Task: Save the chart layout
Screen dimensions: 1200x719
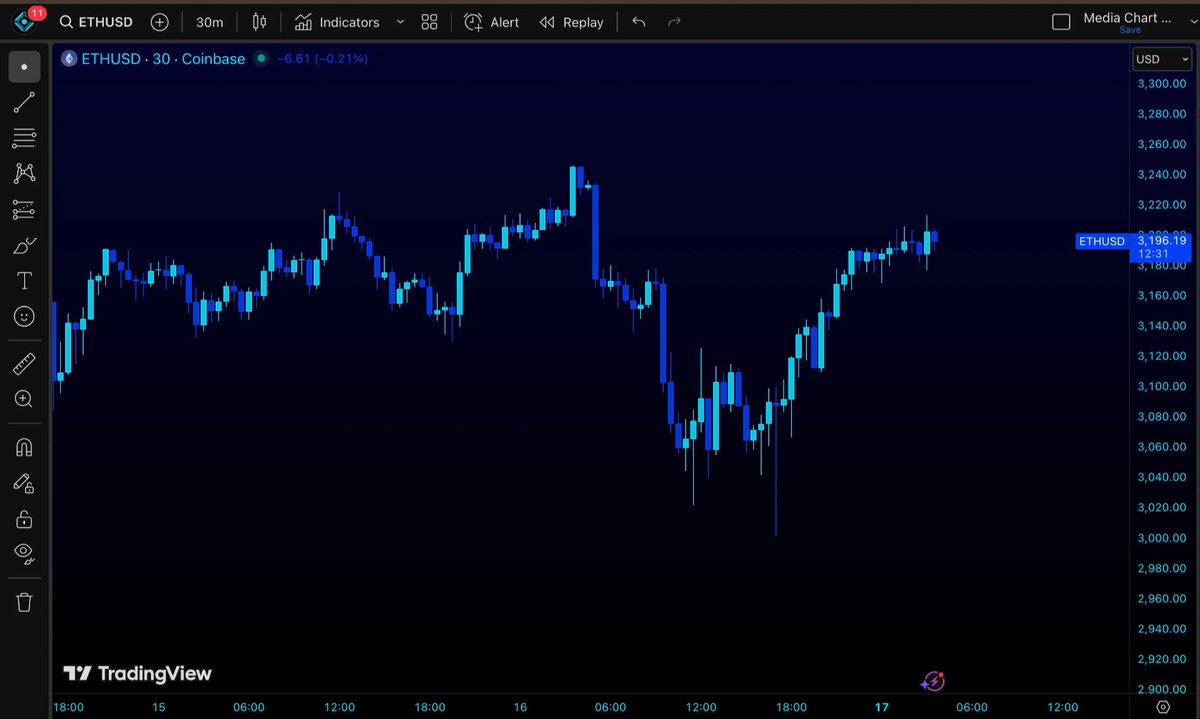Action: click(1129, 30)
